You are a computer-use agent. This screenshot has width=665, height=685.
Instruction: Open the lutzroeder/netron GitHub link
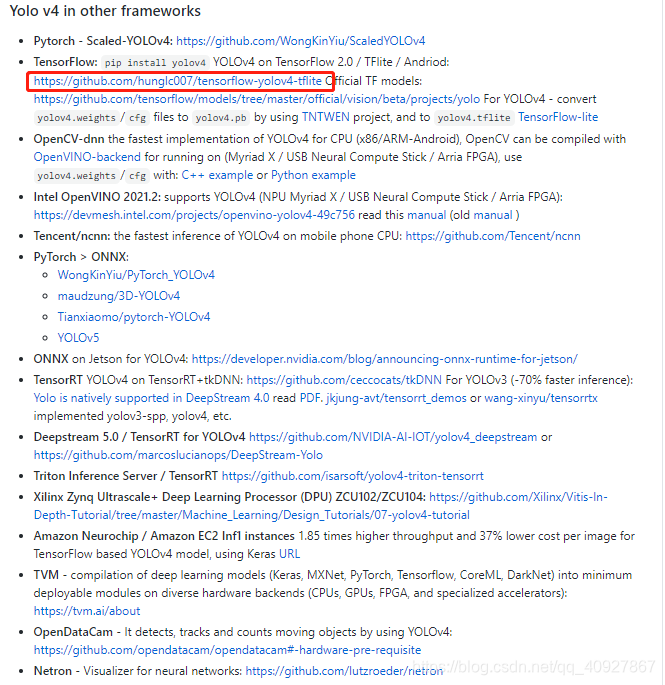click(344, 671)
